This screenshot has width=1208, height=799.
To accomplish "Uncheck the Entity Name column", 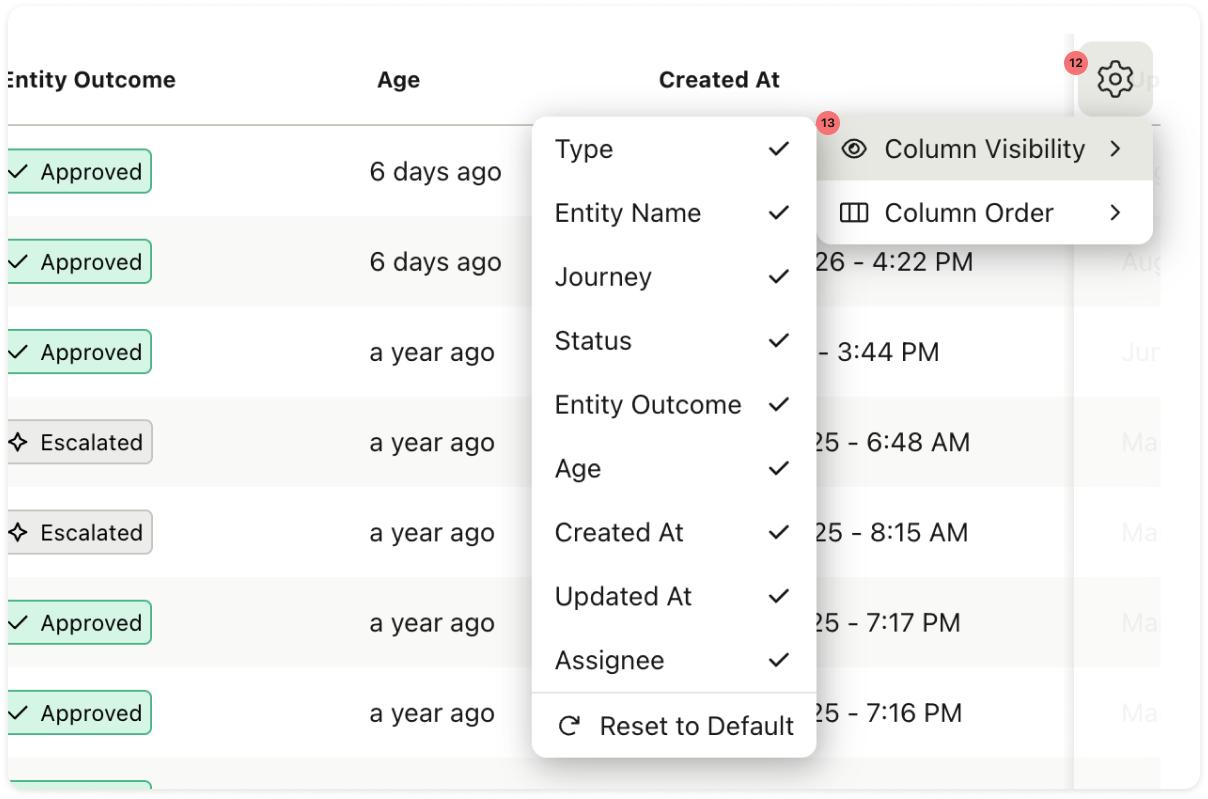I will [x=674, y=213].
